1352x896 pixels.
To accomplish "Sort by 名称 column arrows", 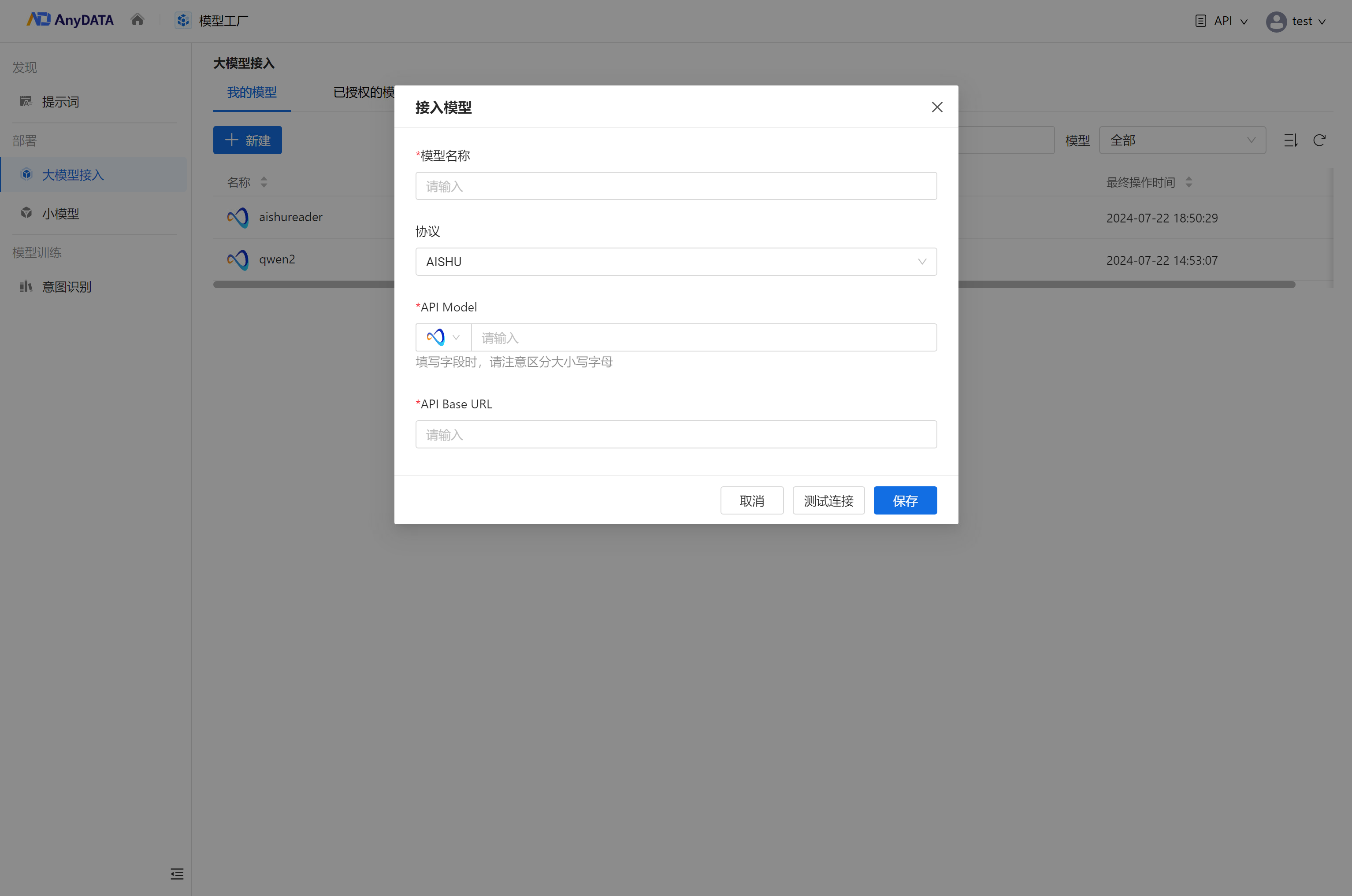I will point(264,182).
